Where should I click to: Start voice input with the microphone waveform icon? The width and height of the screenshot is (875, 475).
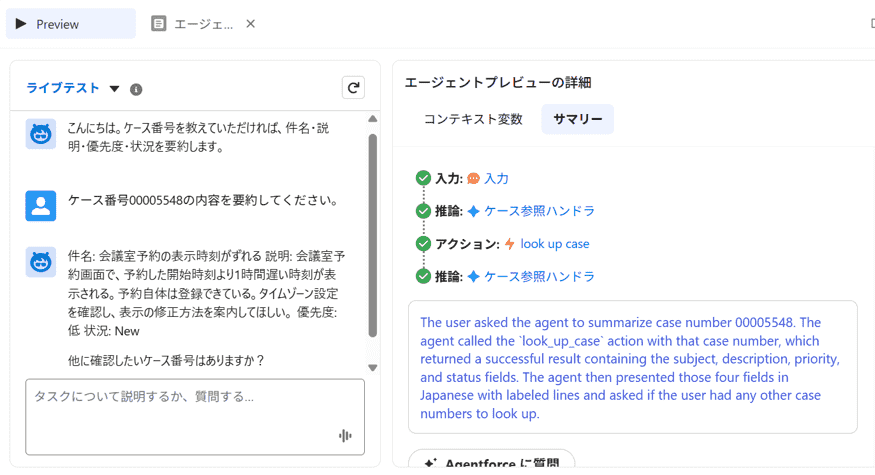(x=345, y=436)
